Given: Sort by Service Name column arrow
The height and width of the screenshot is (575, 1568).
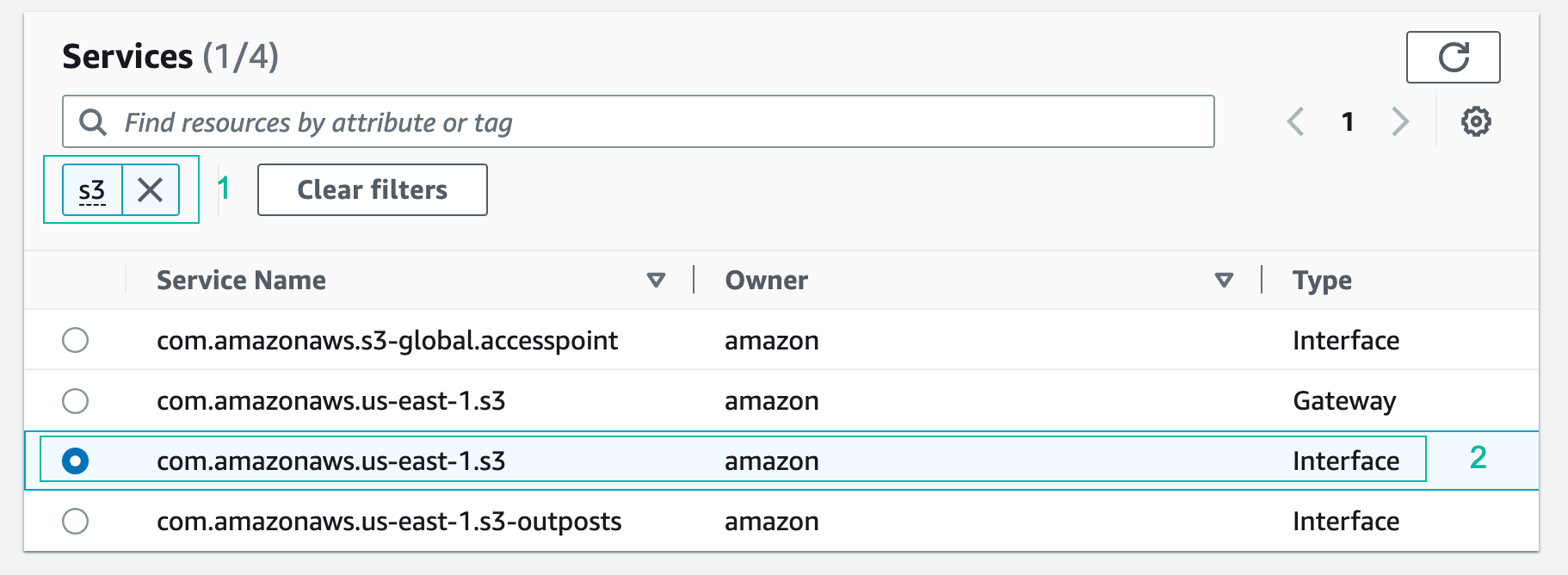Looking at the screenshot, I should [x=656, y=281].
